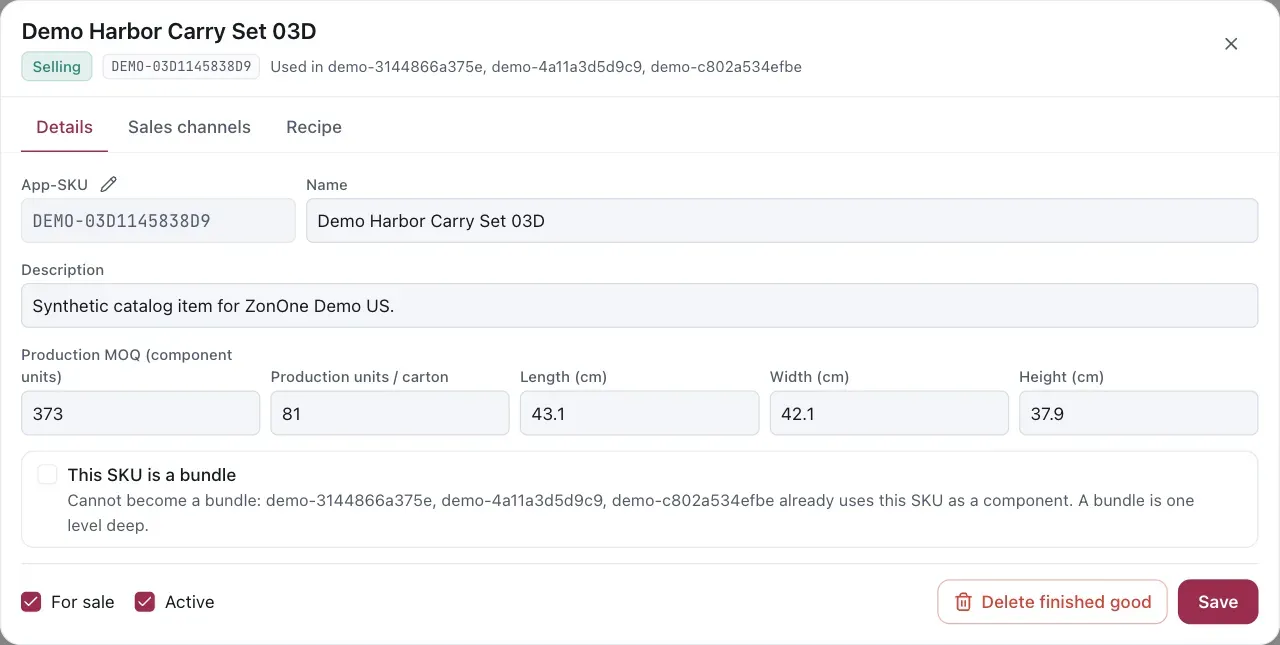Click the trash icon in Delete finished good
1280x645 pixels.
coord(963,602)
